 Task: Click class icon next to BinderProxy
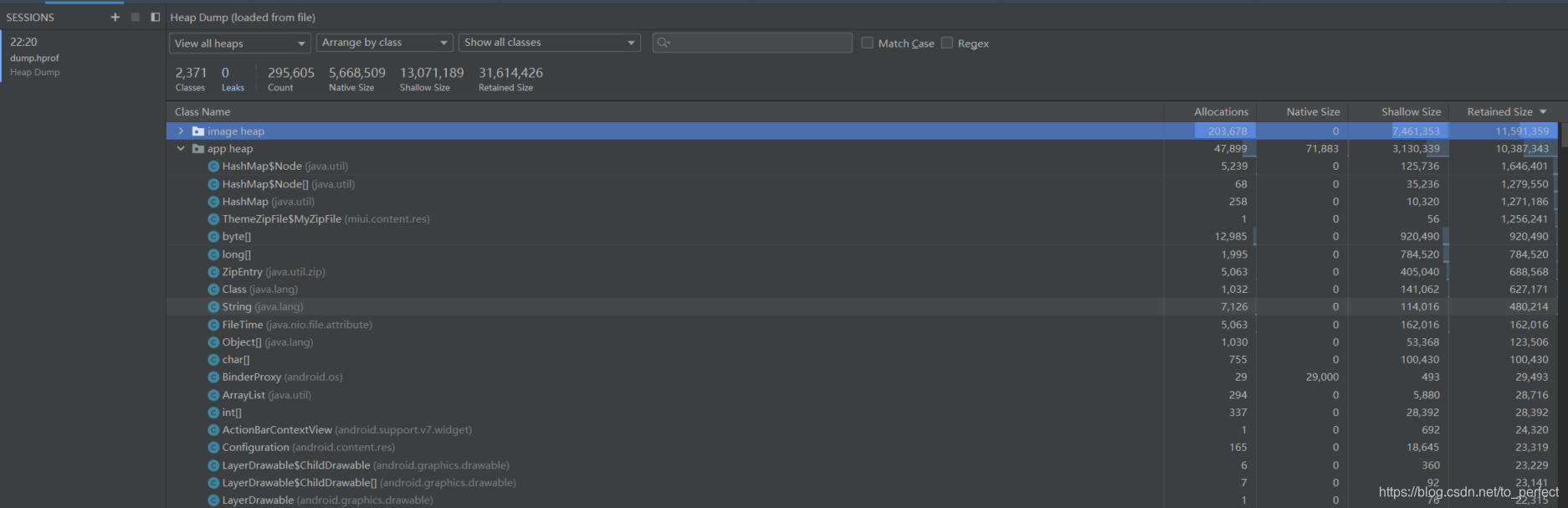coord(213,377)
